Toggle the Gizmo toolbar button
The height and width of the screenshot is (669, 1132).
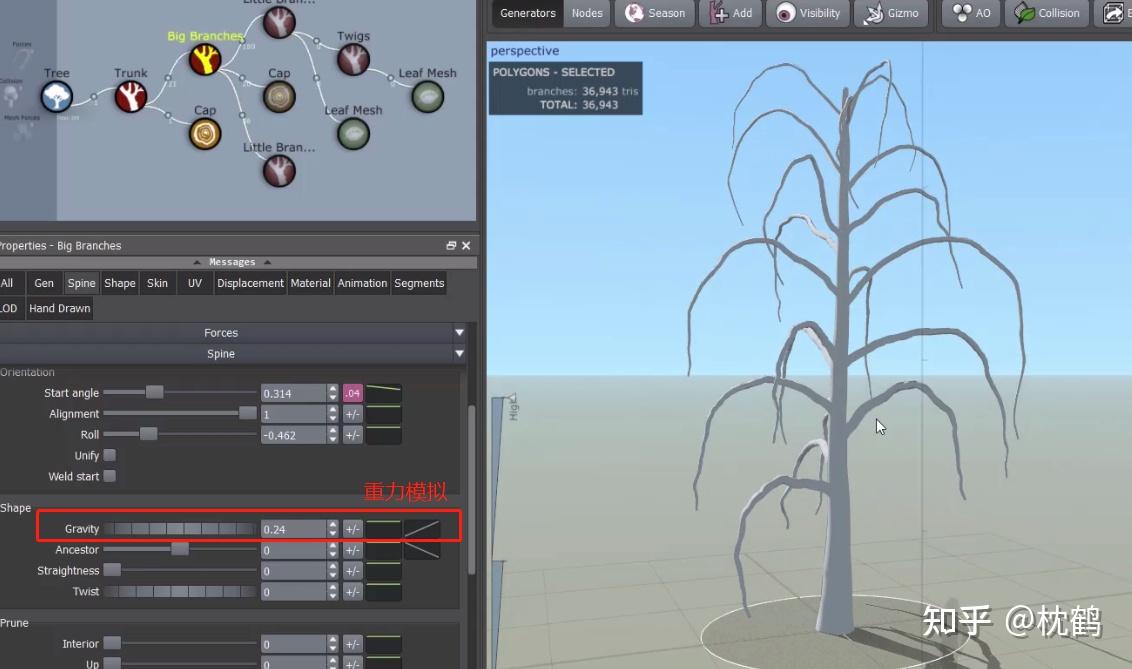click(x=892, y=13)
